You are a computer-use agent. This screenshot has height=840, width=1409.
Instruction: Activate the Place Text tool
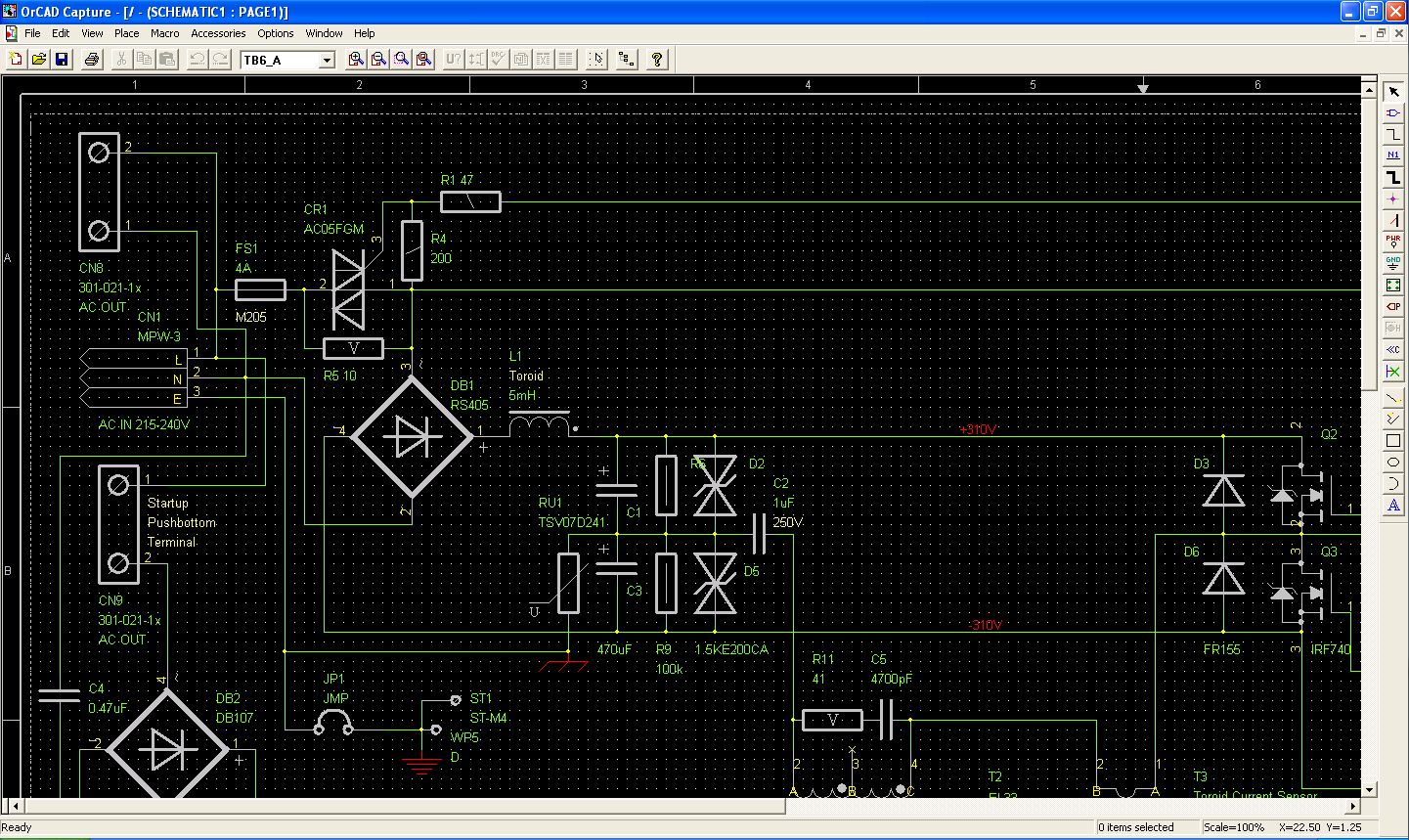[x=1393, y=506]
